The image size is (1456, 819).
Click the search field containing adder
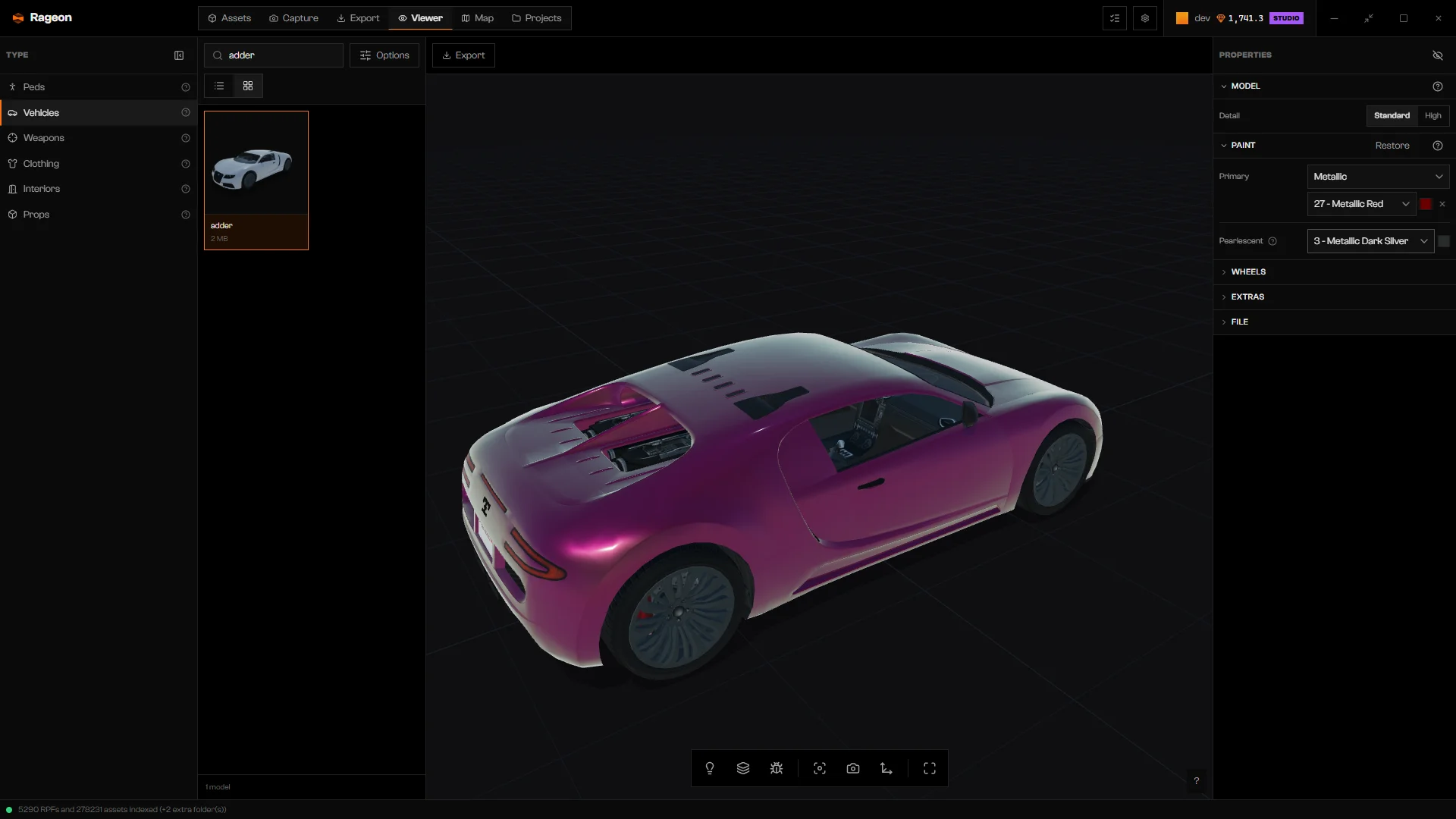coord(274,55)
